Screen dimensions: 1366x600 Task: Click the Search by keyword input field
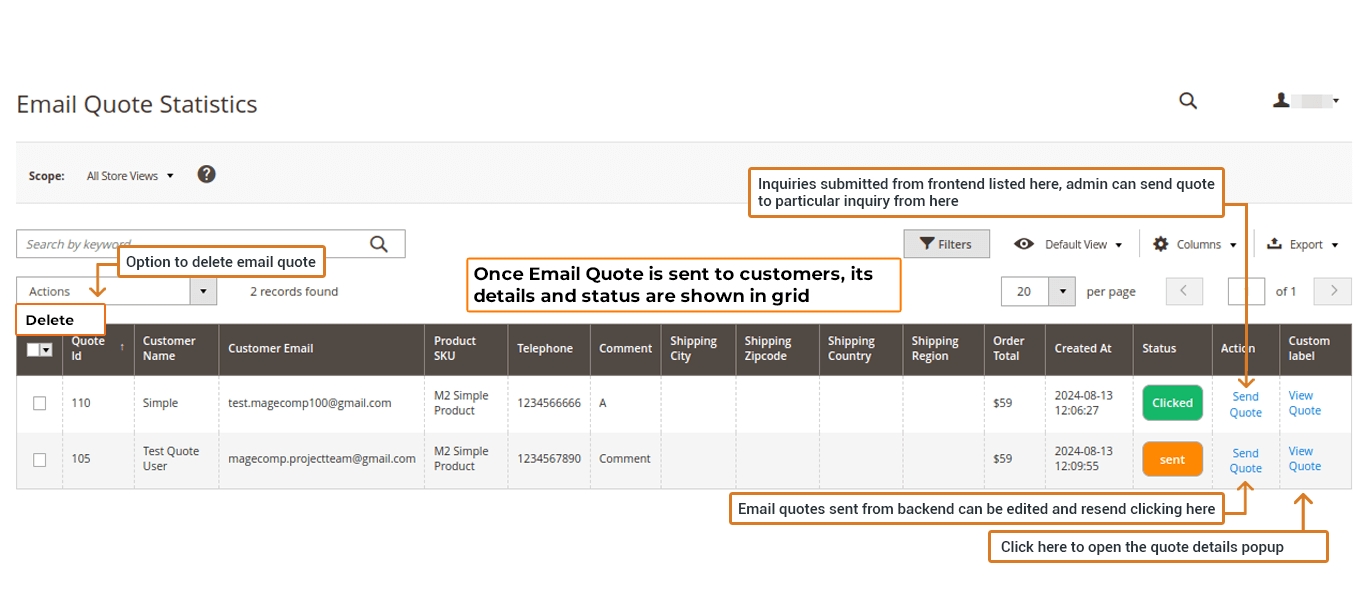click(190, 244)
